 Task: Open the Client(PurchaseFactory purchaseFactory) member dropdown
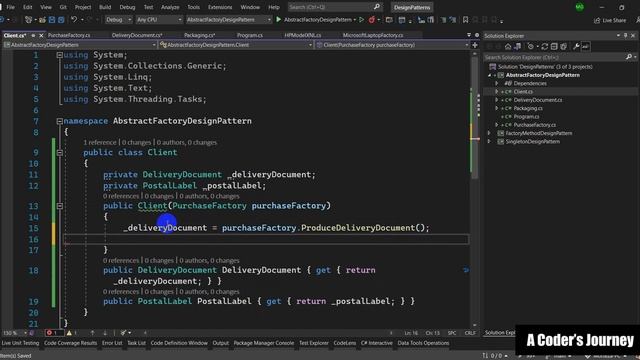pos(393,45)
